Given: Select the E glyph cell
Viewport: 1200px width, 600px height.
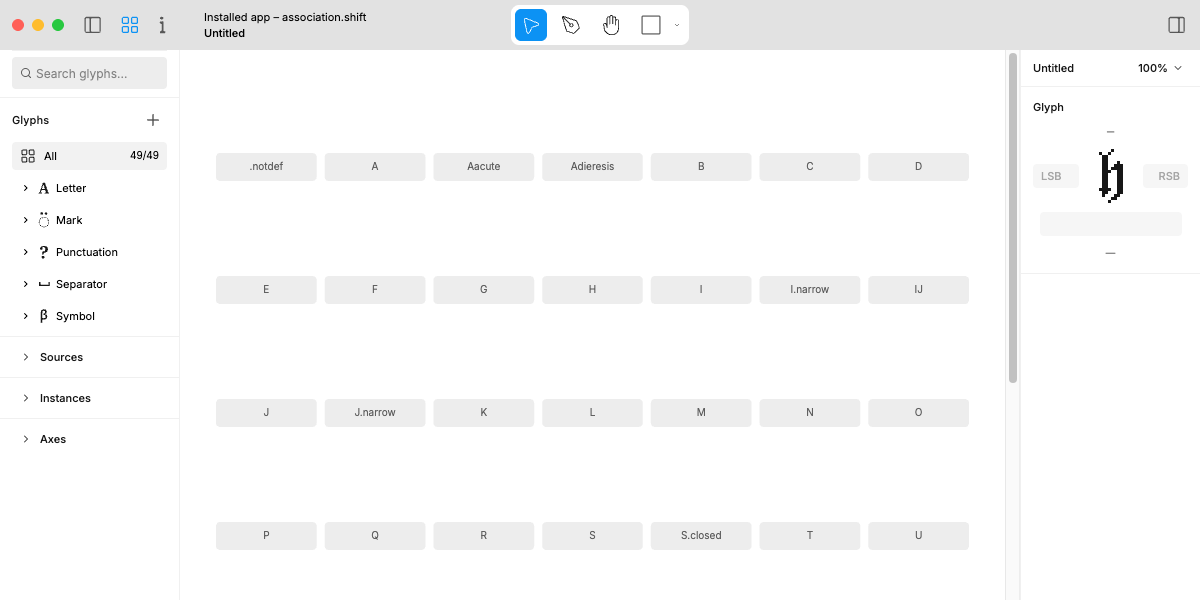Looking at the screenshot, I should 266,290.
